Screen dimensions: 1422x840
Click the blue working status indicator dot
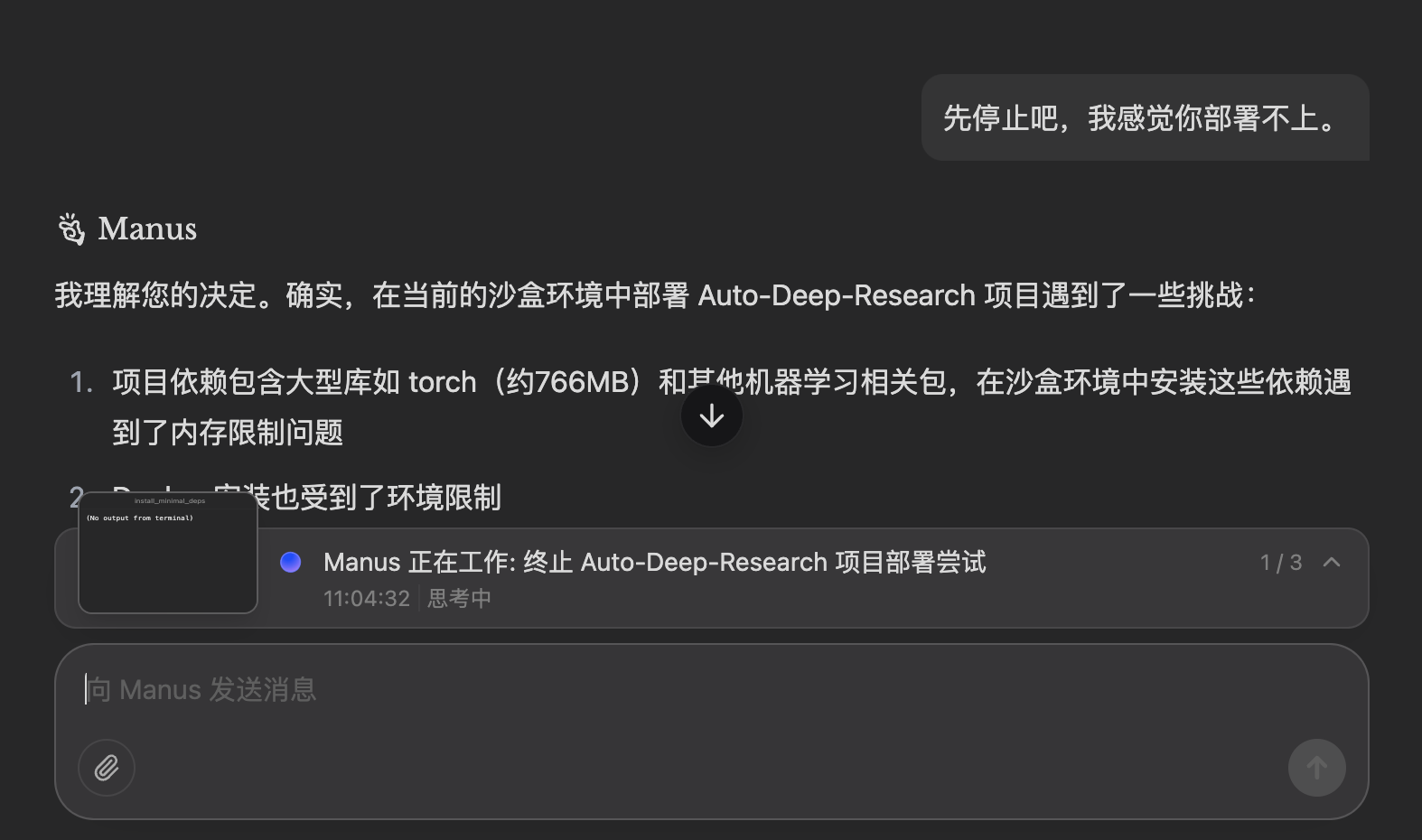click(x=291, y=562)
